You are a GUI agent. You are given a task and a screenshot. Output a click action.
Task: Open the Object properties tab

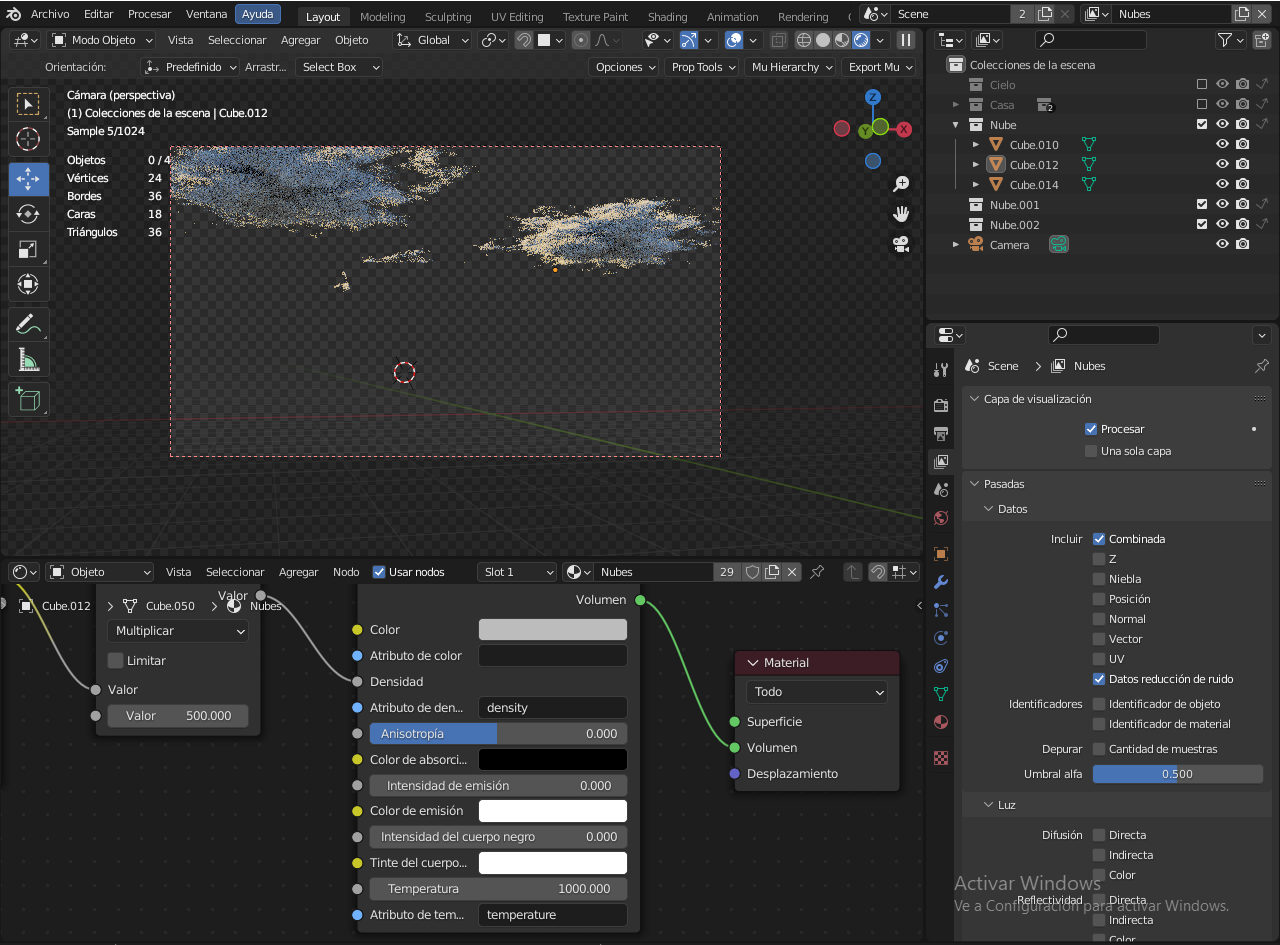coord(940,553)
